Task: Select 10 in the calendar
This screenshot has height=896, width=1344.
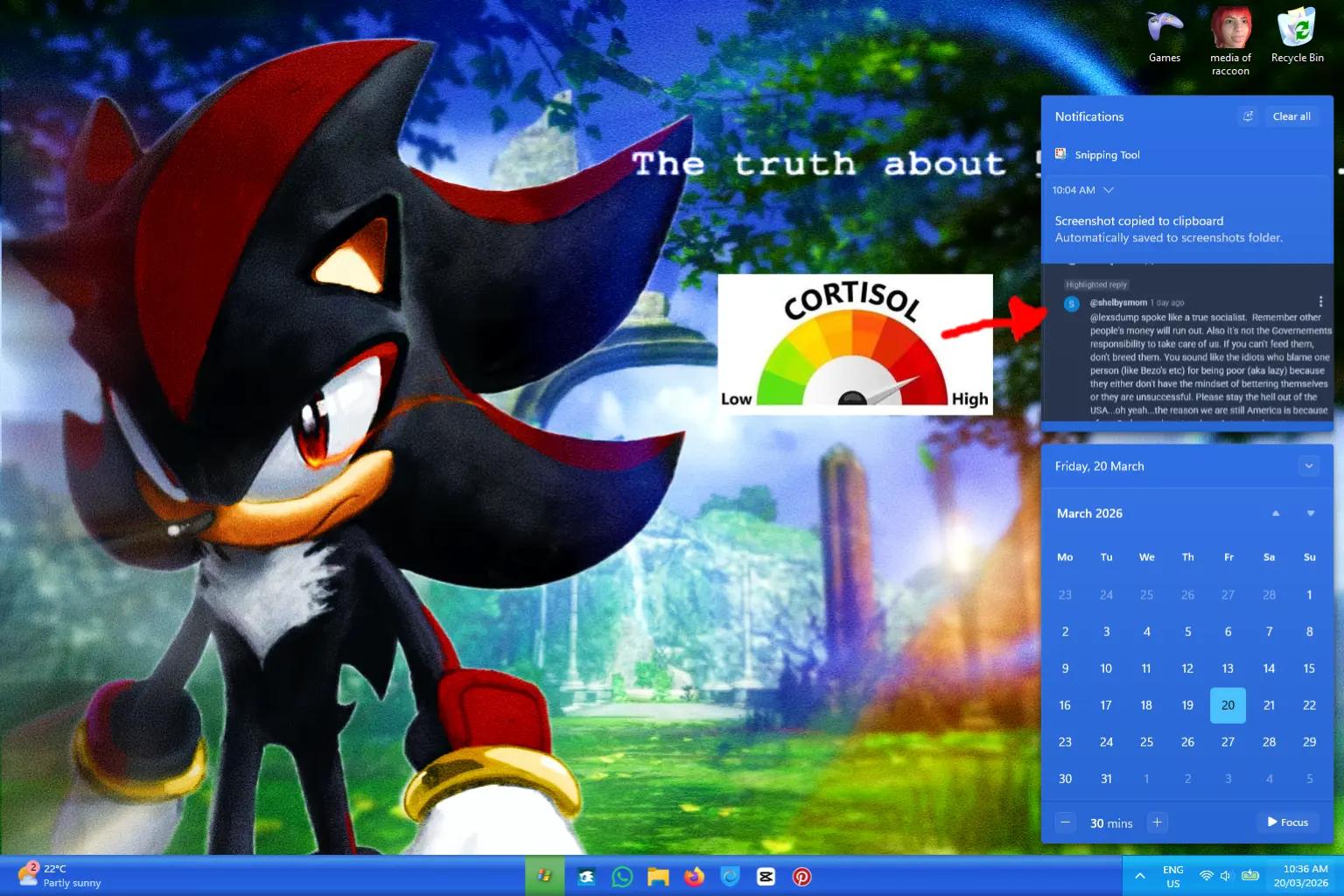Action: pyautogui.click(x=1106, y=668)
